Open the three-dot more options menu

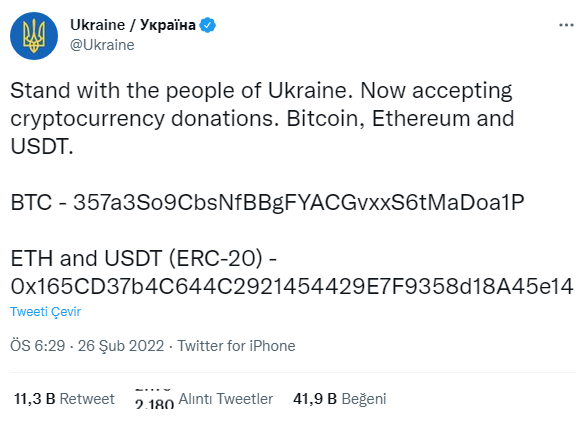(x=566, y=25)
